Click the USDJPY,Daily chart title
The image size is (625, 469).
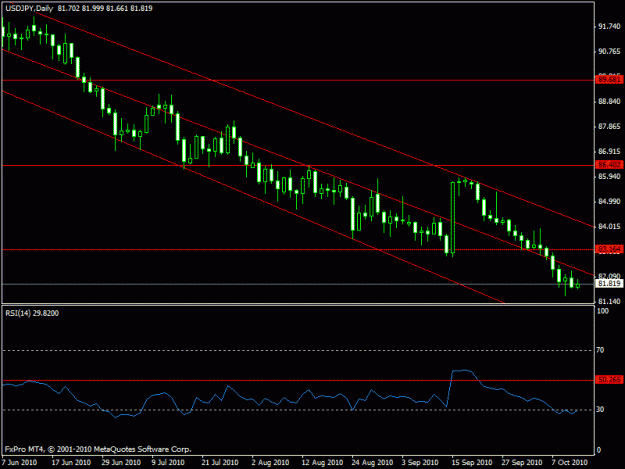click(x=29, y=8)
